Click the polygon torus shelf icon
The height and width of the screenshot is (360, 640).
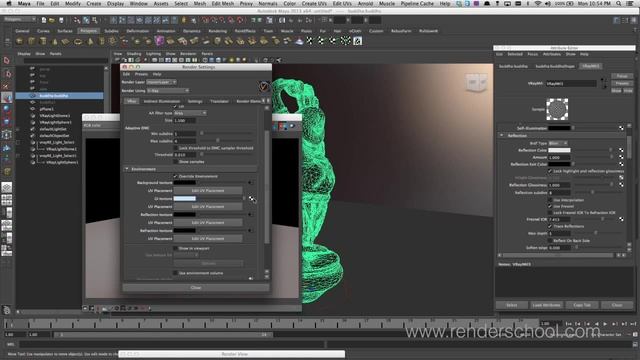78,41
